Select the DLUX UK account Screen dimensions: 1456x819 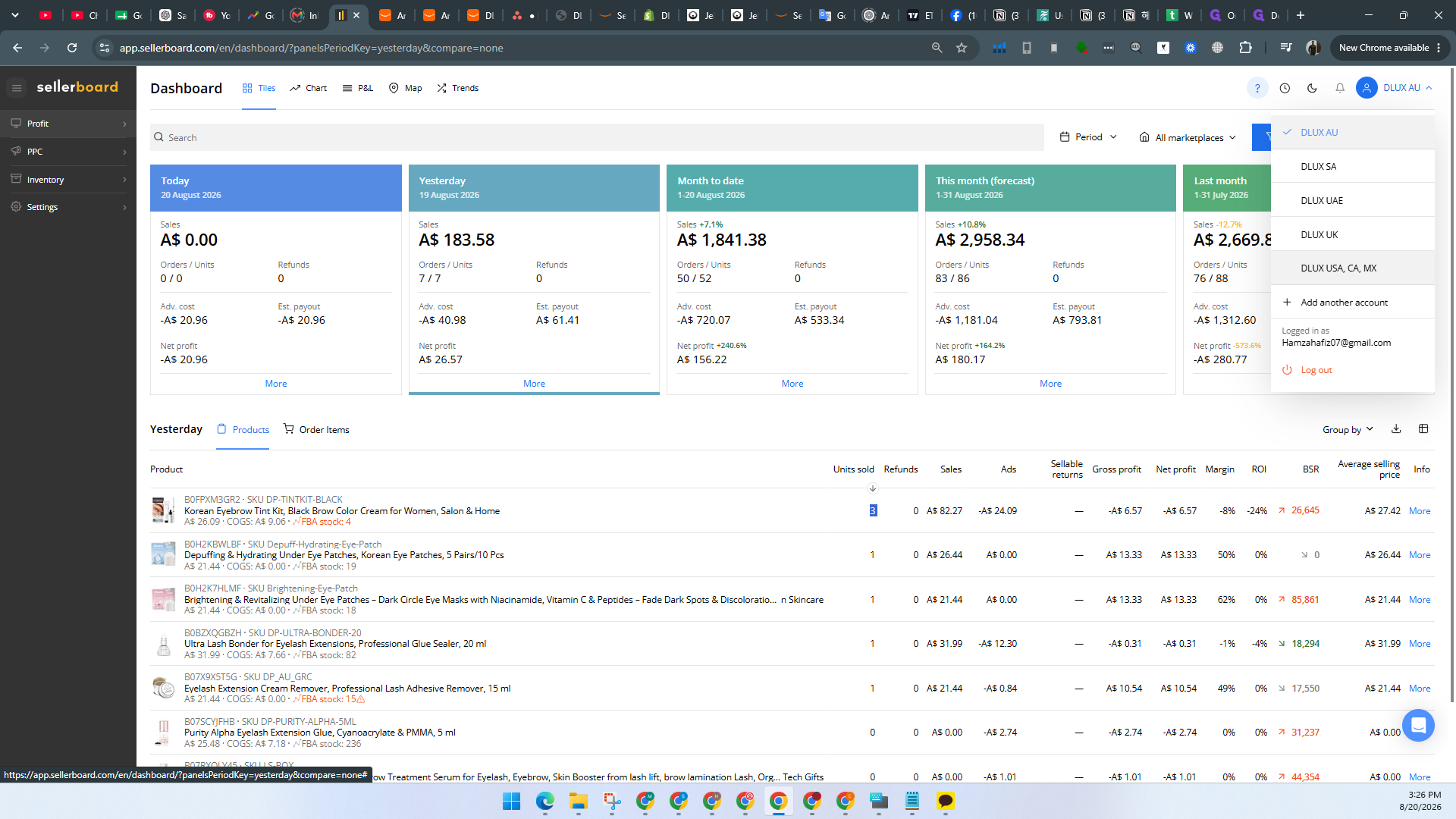pyautogui.click(x=1352, y=234)
